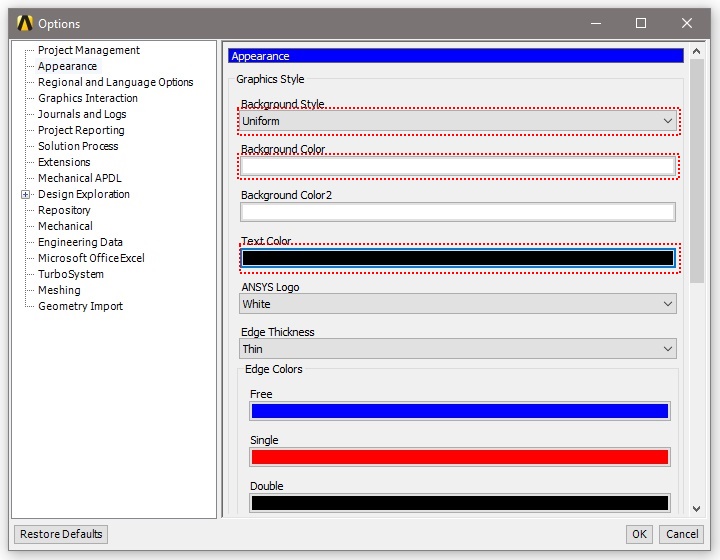720x560 pixels.
Task: Open Engineering Data options
Action: coord(80,242)
